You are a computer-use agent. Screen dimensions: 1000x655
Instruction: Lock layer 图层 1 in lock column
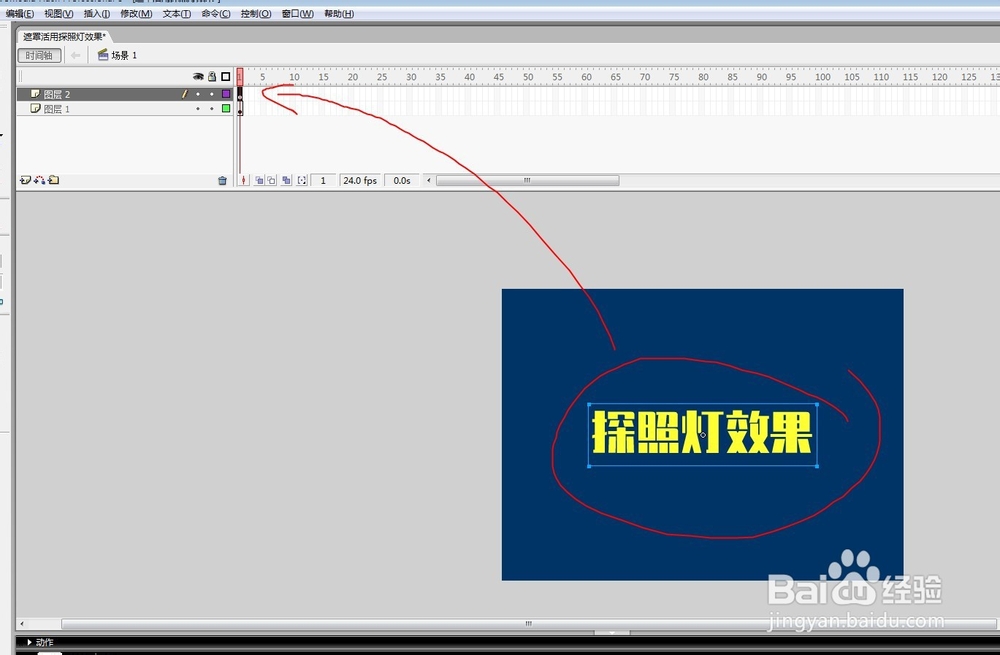(212, 108)
